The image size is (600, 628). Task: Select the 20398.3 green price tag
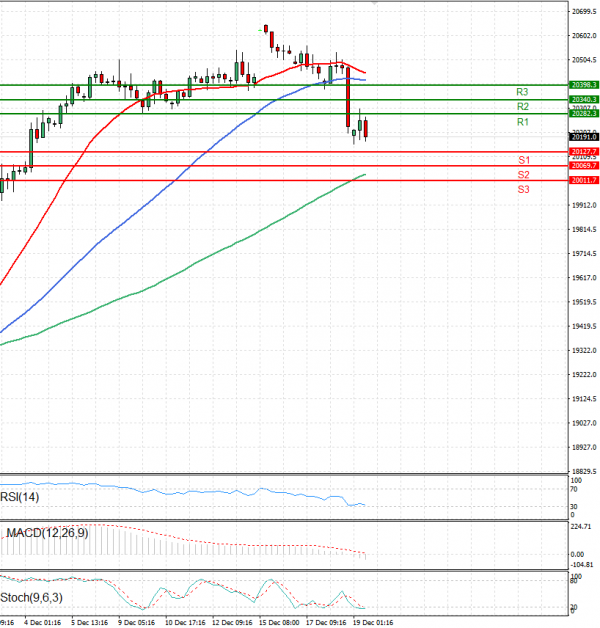[584, 85]
